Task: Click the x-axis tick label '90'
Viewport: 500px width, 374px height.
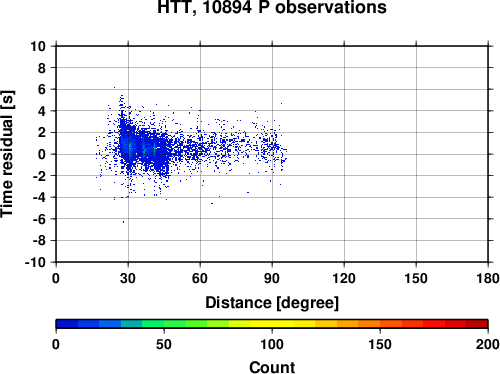Action: [272, 278]
